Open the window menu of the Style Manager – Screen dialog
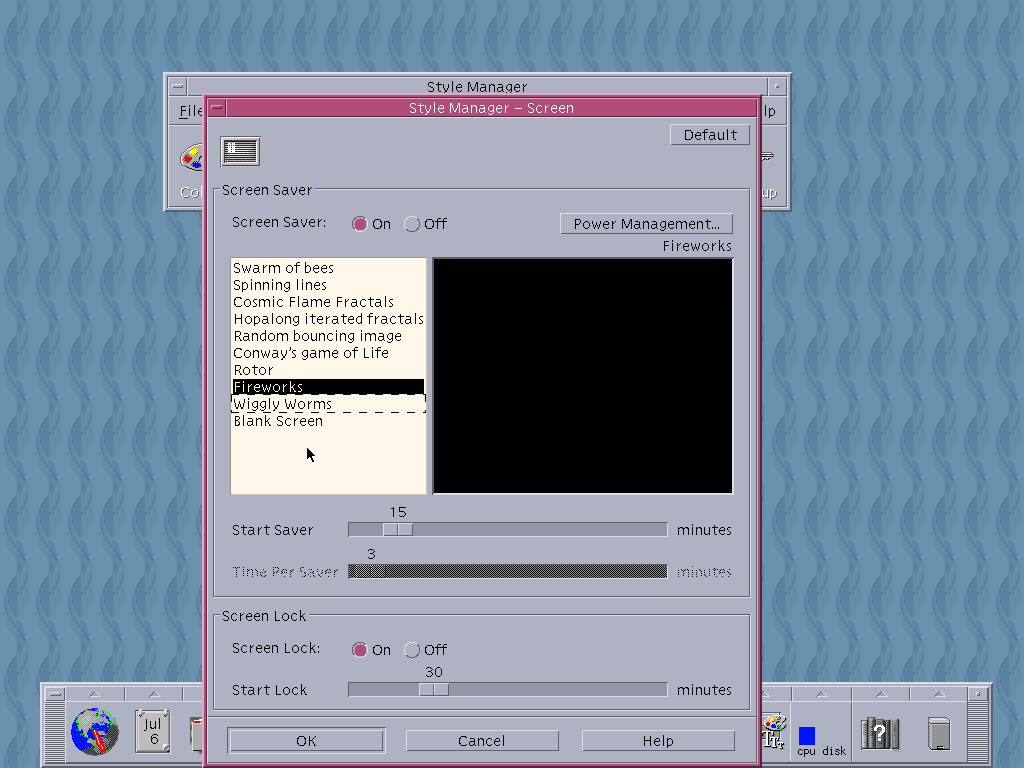Screen dimensions: 1024x768 (x=217, y=108)
